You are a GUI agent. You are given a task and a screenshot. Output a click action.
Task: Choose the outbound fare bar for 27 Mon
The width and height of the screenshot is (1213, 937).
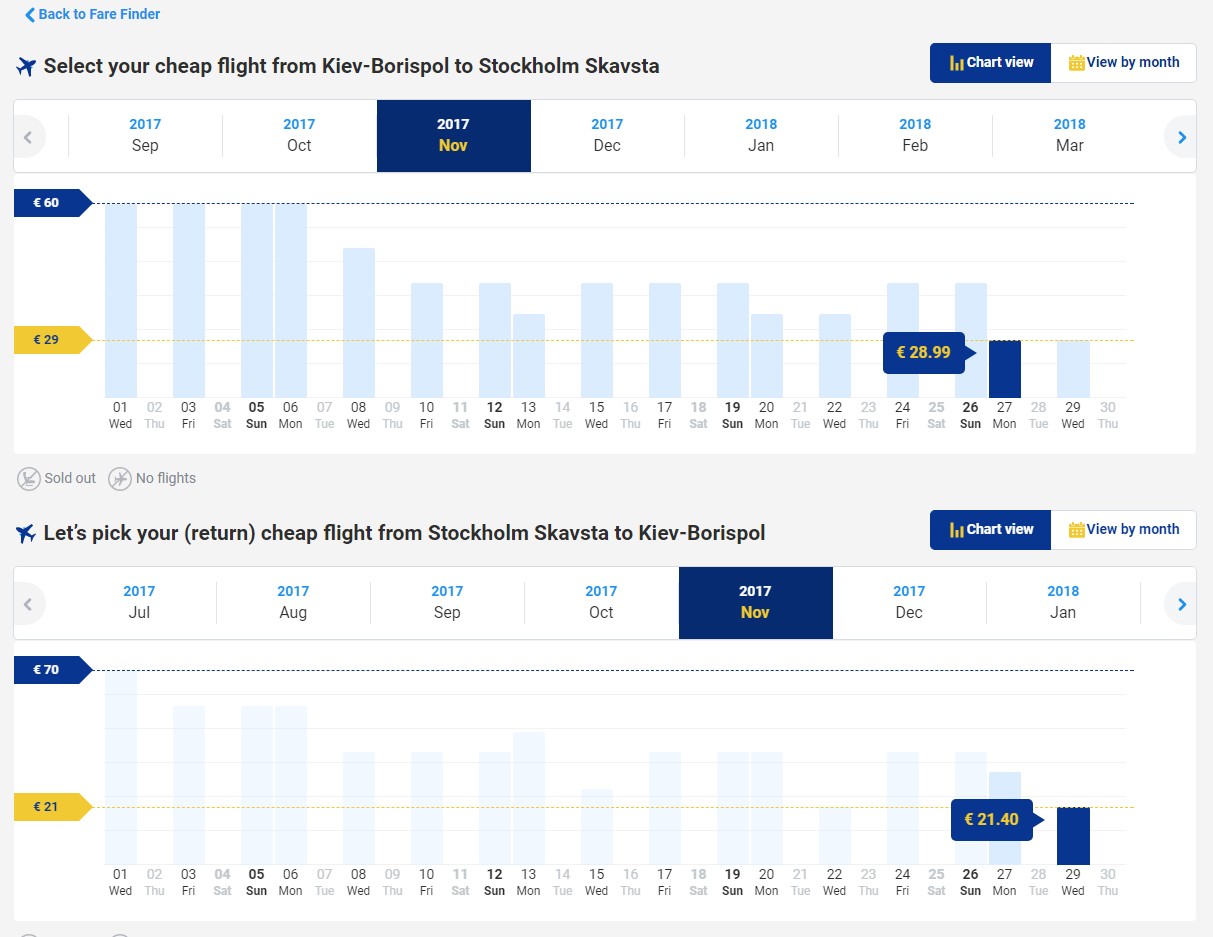pos(1005,369)
